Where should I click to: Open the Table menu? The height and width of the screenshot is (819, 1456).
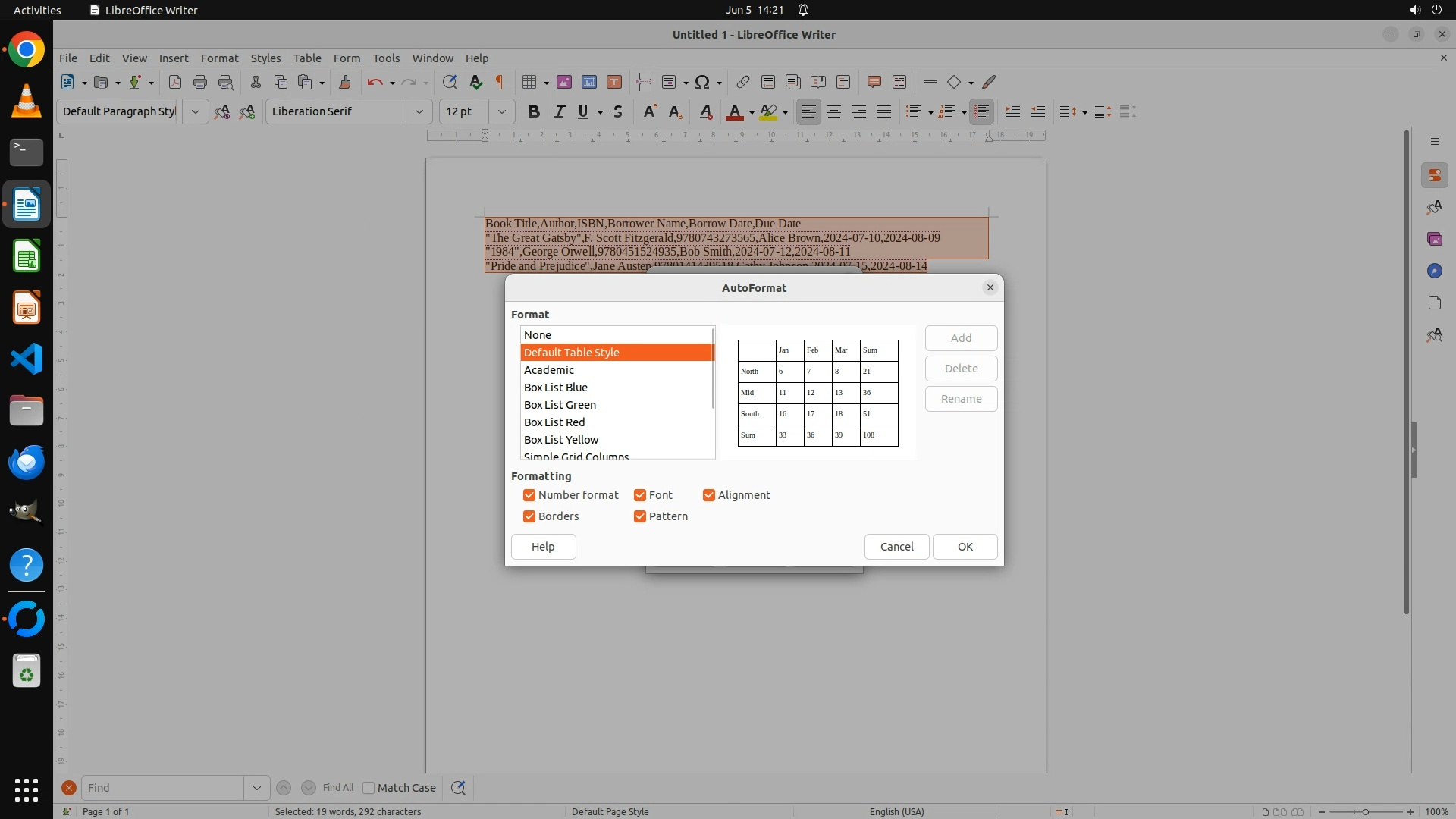[307, 58]
